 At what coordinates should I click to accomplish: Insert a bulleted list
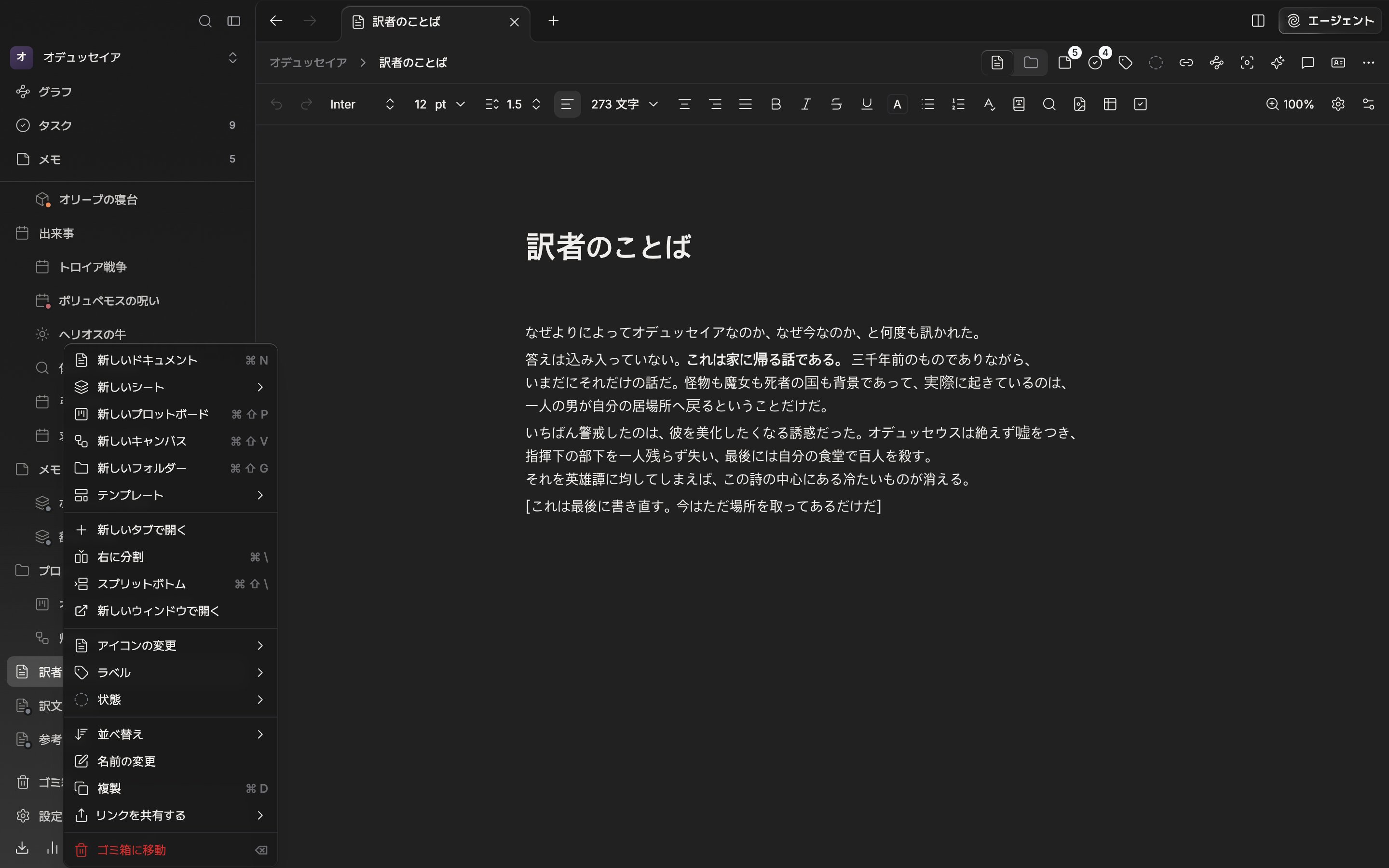[x=927, y=104]
